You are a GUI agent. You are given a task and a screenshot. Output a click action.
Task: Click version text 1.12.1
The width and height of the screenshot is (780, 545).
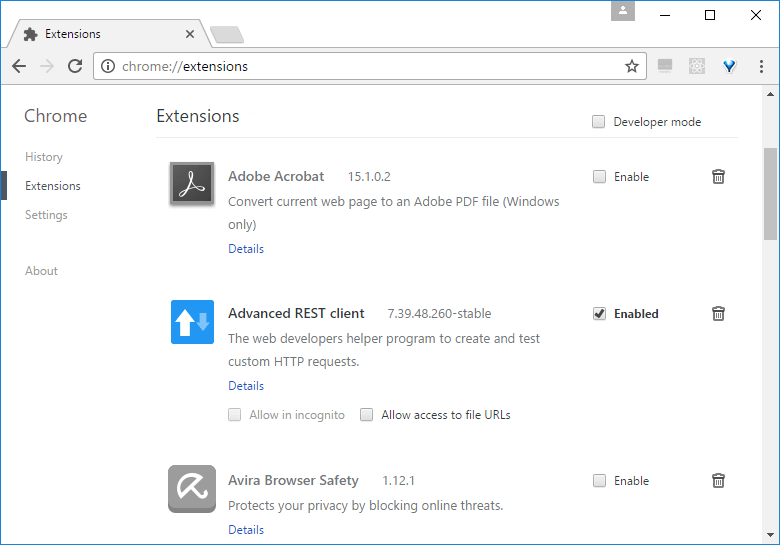[x=398, y=481]
